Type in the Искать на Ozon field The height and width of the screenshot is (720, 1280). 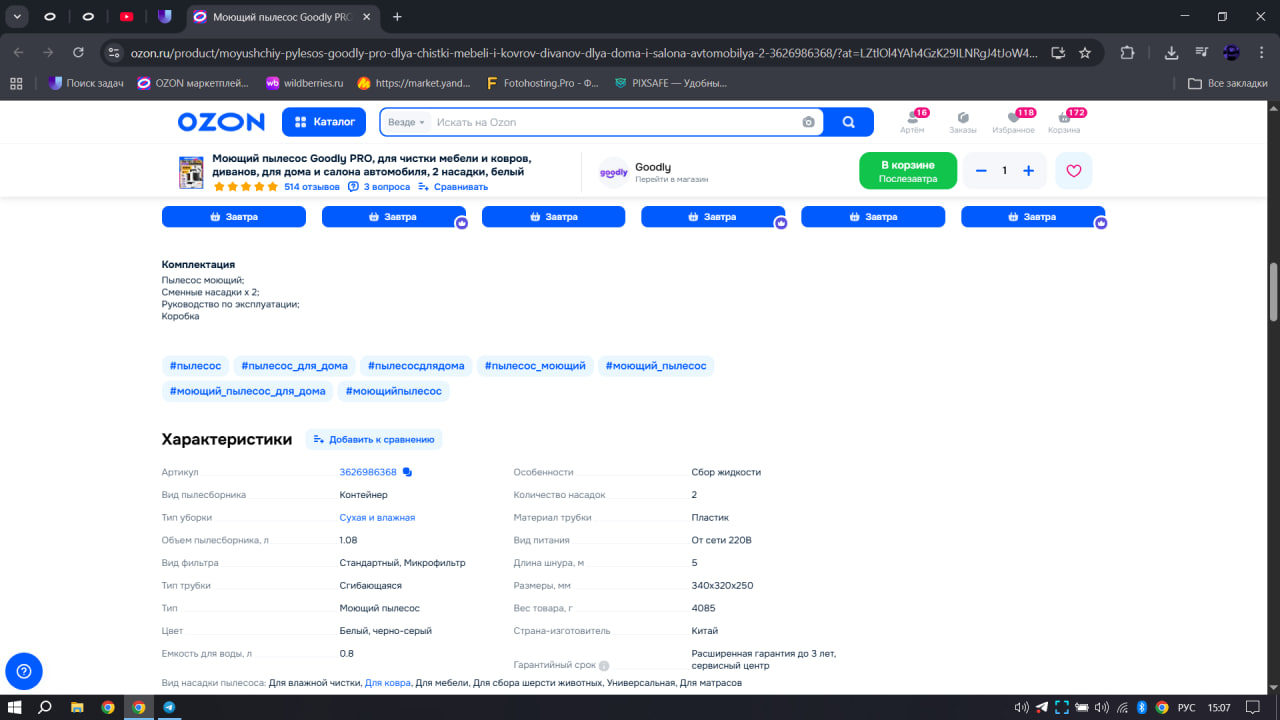tap(610, 122)
